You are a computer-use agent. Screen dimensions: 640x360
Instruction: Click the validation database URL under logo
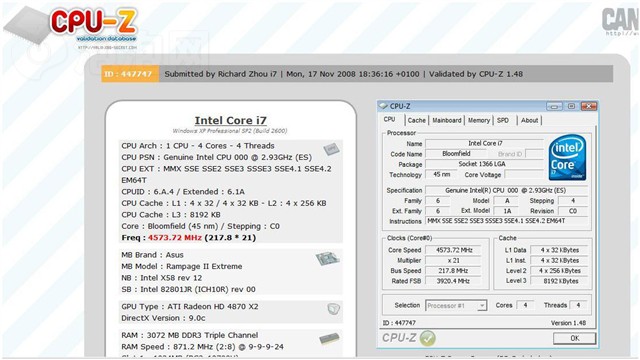[107, 47]
